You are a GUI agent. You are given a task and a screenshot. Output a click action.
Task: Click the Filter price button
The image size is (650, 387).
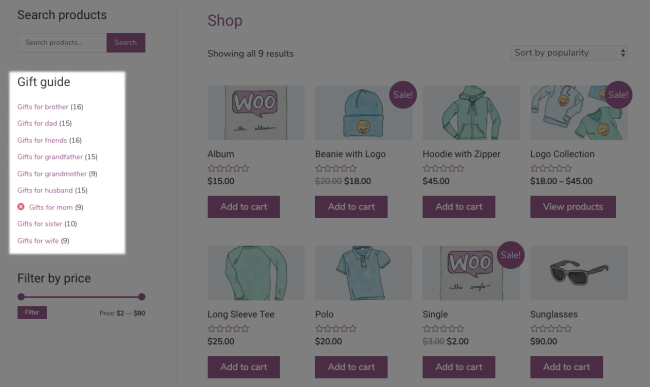coord(32,312)
